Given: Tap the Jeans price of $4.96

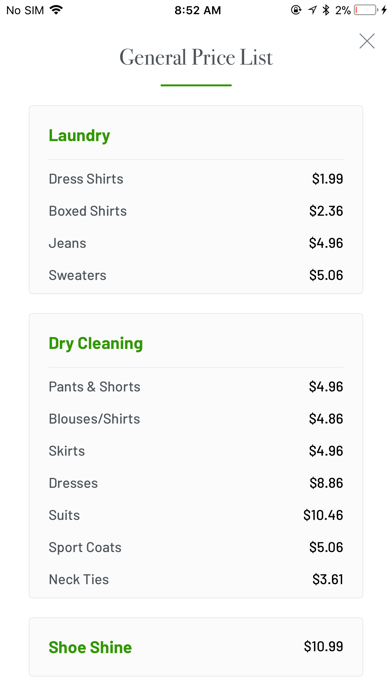Looking at the screenshot, I should 326,243.
